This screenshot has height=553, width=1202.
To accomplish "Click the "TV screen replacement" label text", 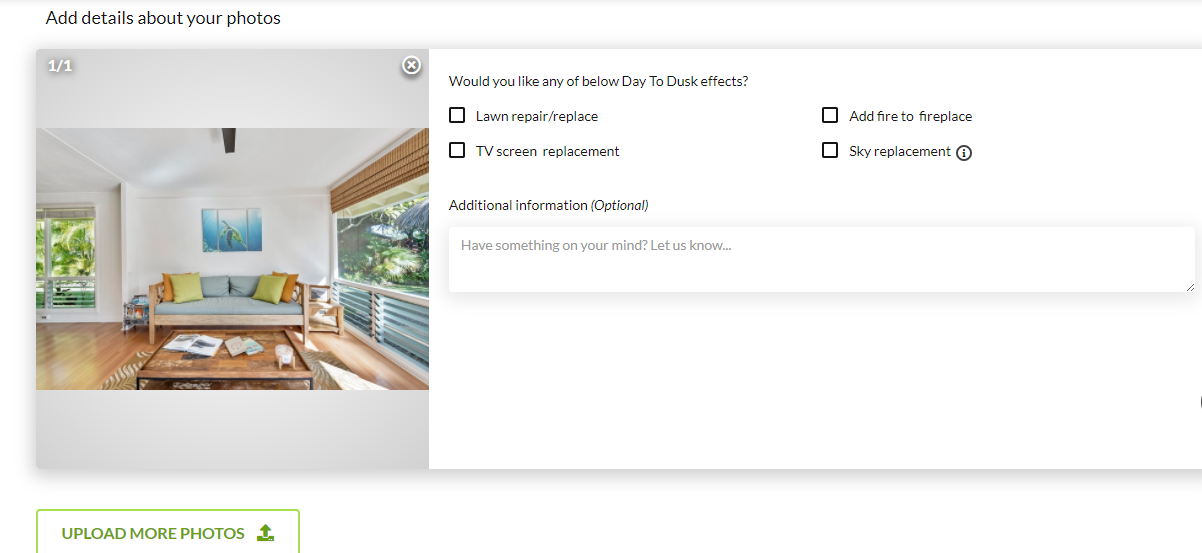I will 548,151.
